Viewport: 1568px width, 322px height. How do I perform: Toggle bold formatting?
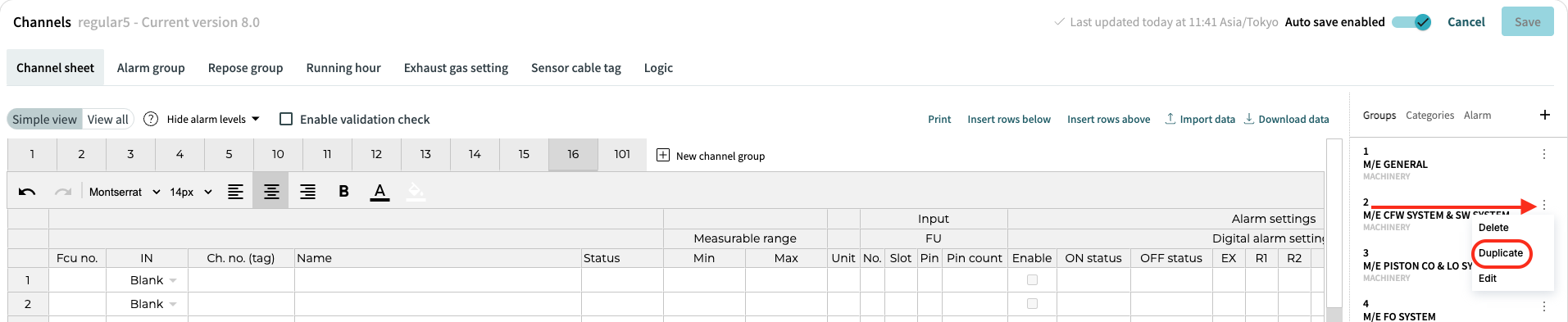343,192
